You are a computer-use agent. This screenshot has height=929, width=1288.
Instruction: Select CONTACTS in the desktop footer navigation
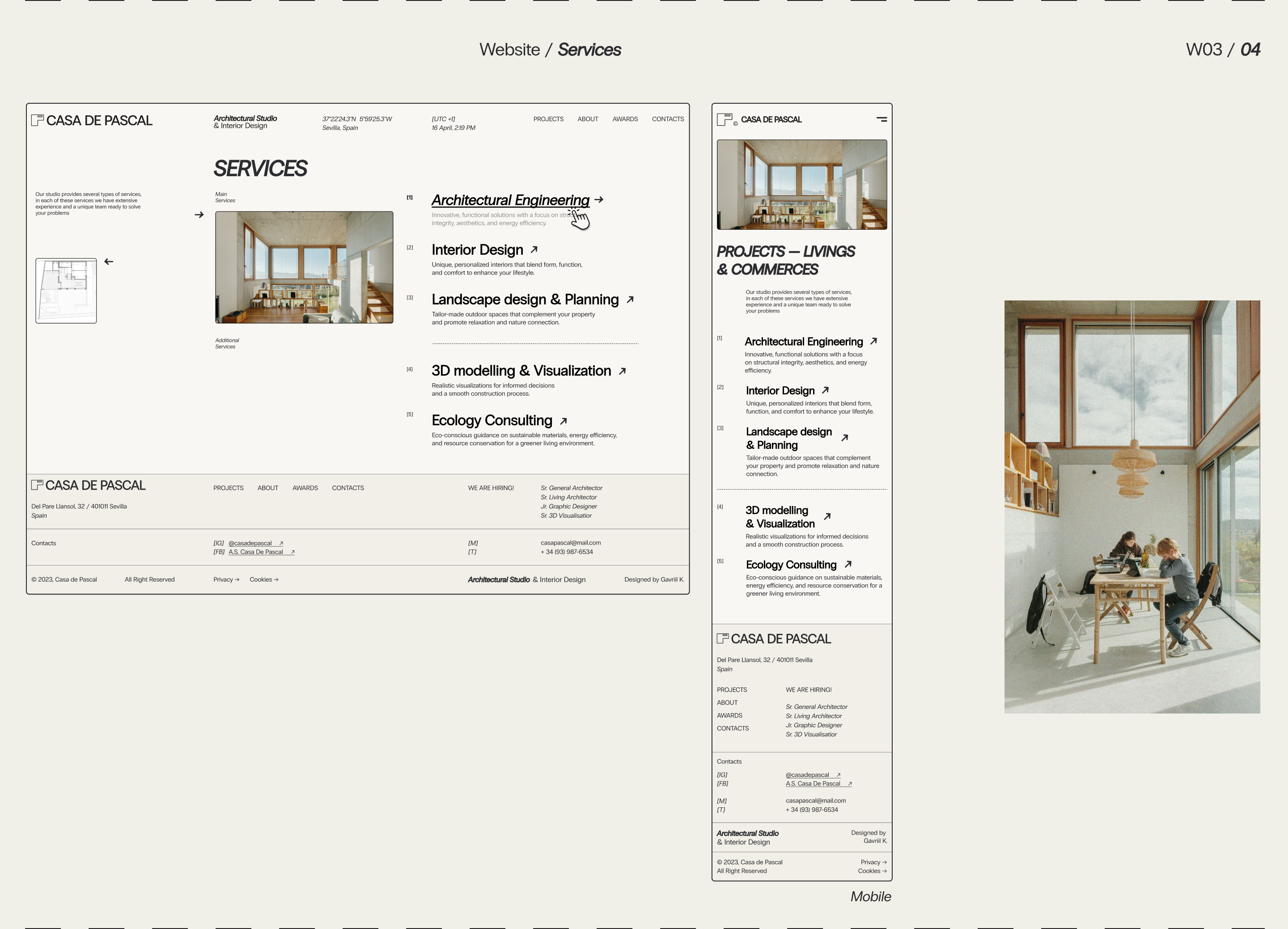coord(347,488)
